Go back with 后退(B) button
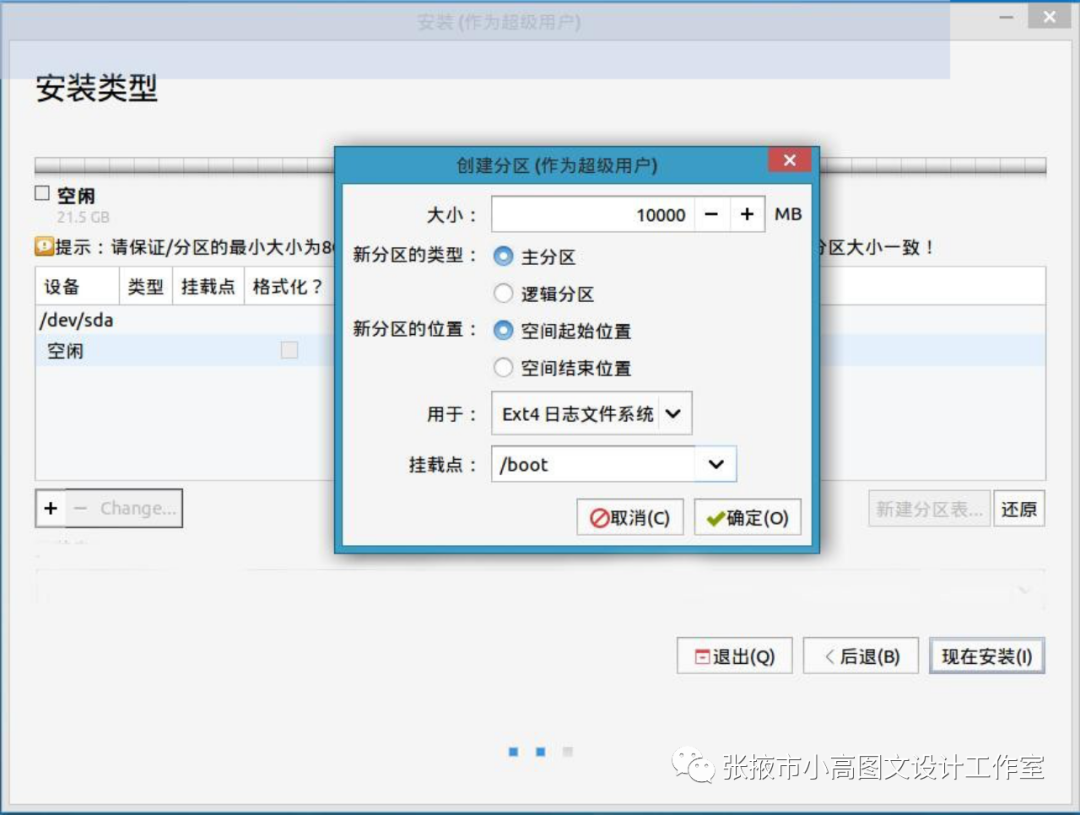 pos(861,656)
